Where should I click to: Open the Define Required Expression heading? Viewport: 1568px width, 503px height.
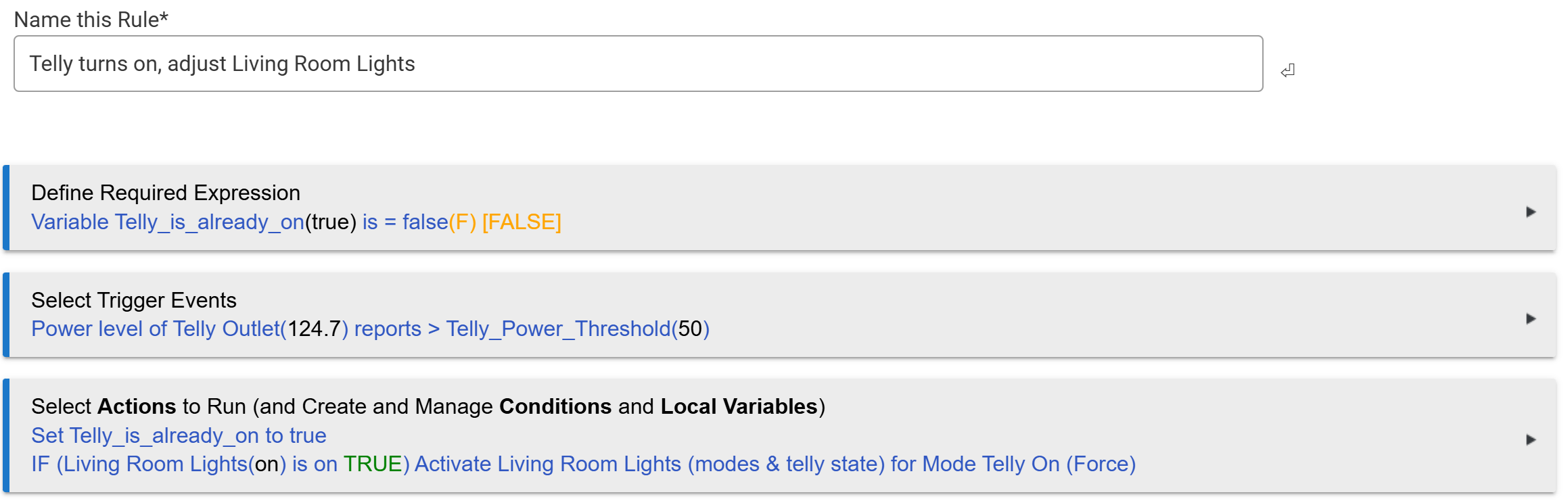[x=166, y=193]
